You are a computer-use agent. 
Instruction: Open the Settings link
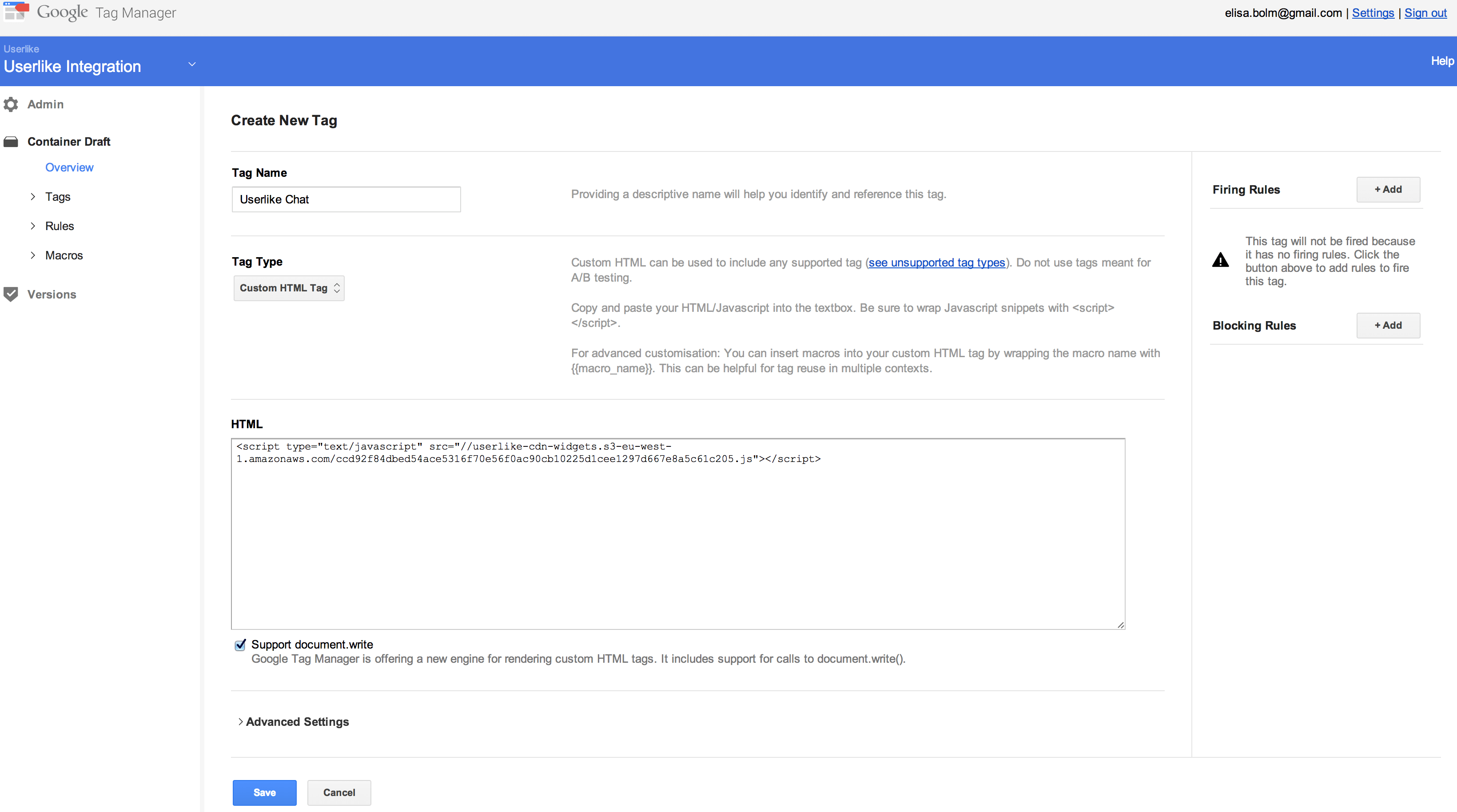pos(1373,13)
